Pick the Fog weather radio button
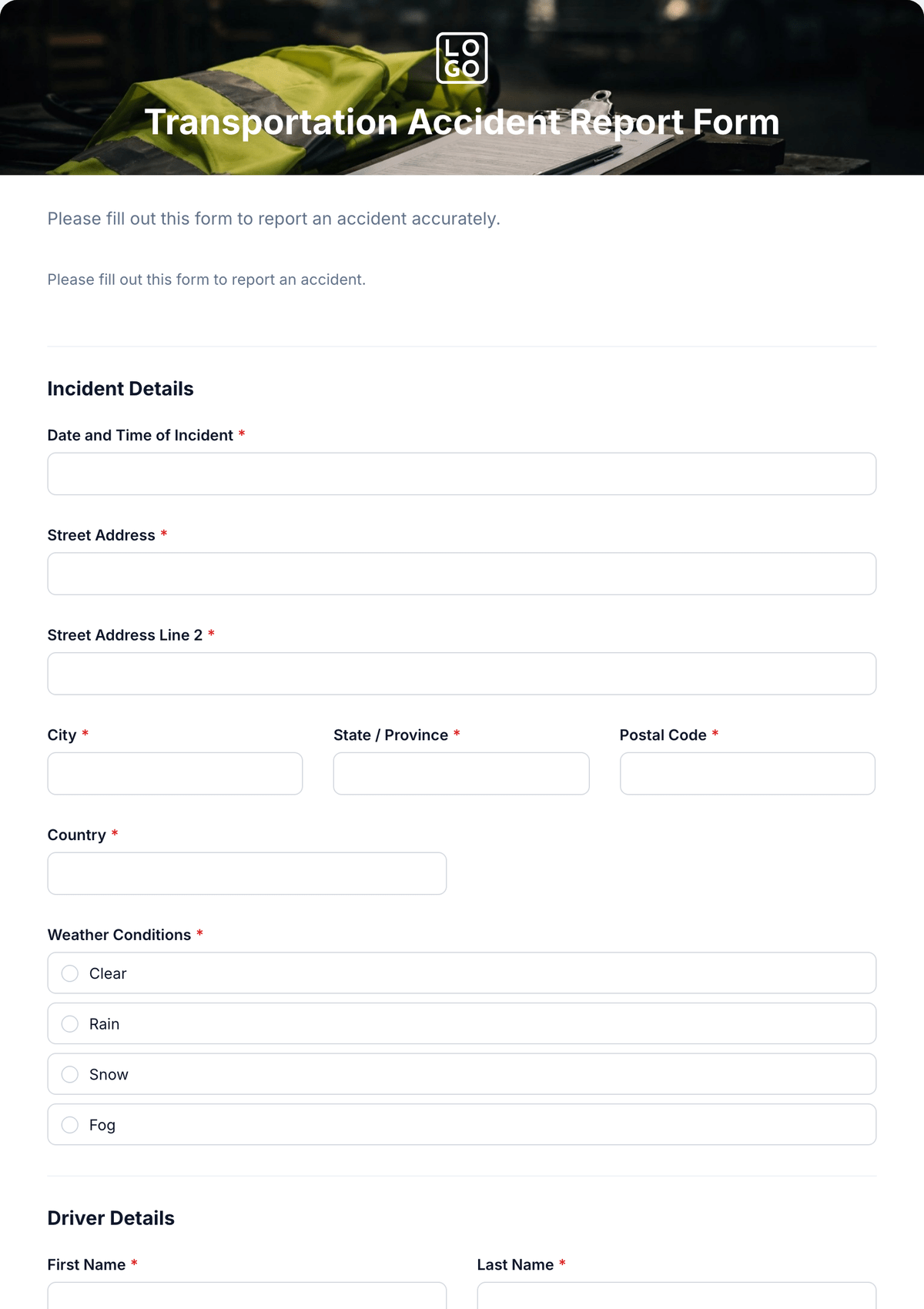The height and width of the screenshot is (1309, 924). [x=462, y=1124]
